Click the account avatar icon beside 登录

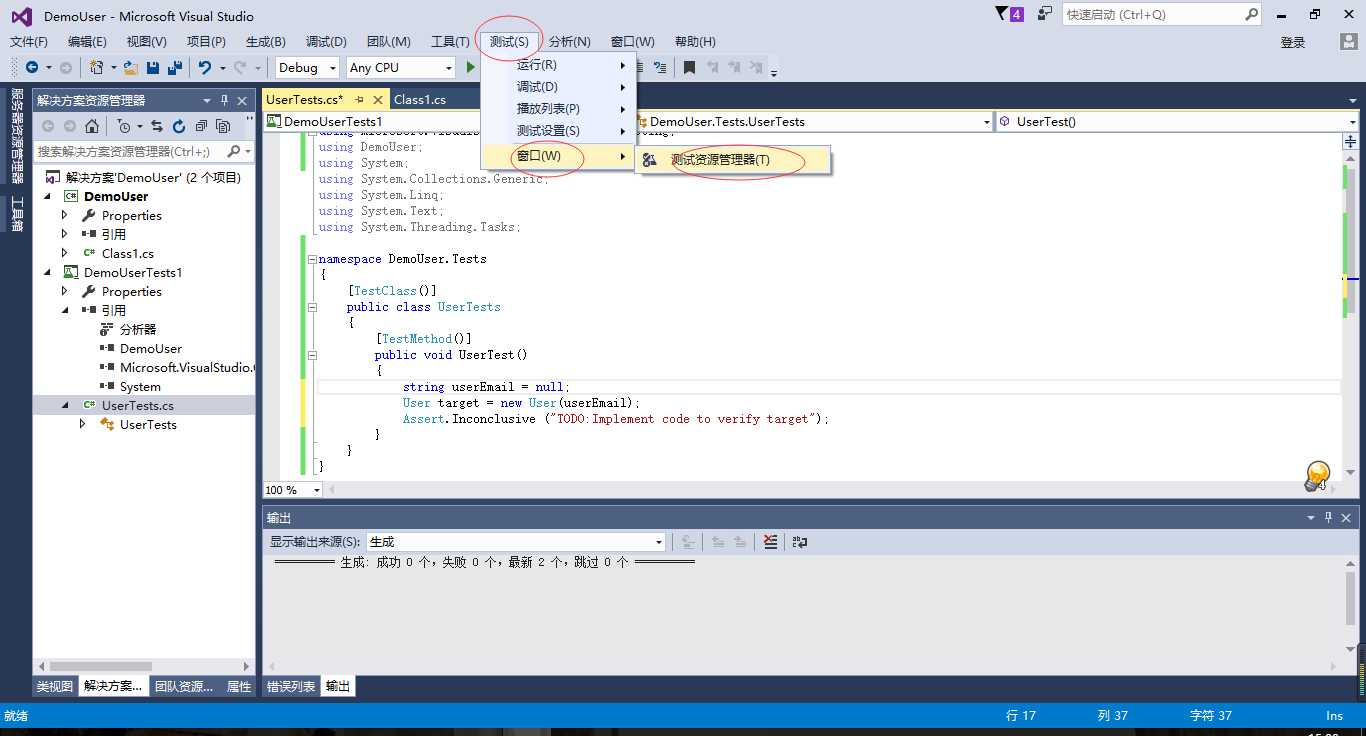click(x=1349, y=42)
